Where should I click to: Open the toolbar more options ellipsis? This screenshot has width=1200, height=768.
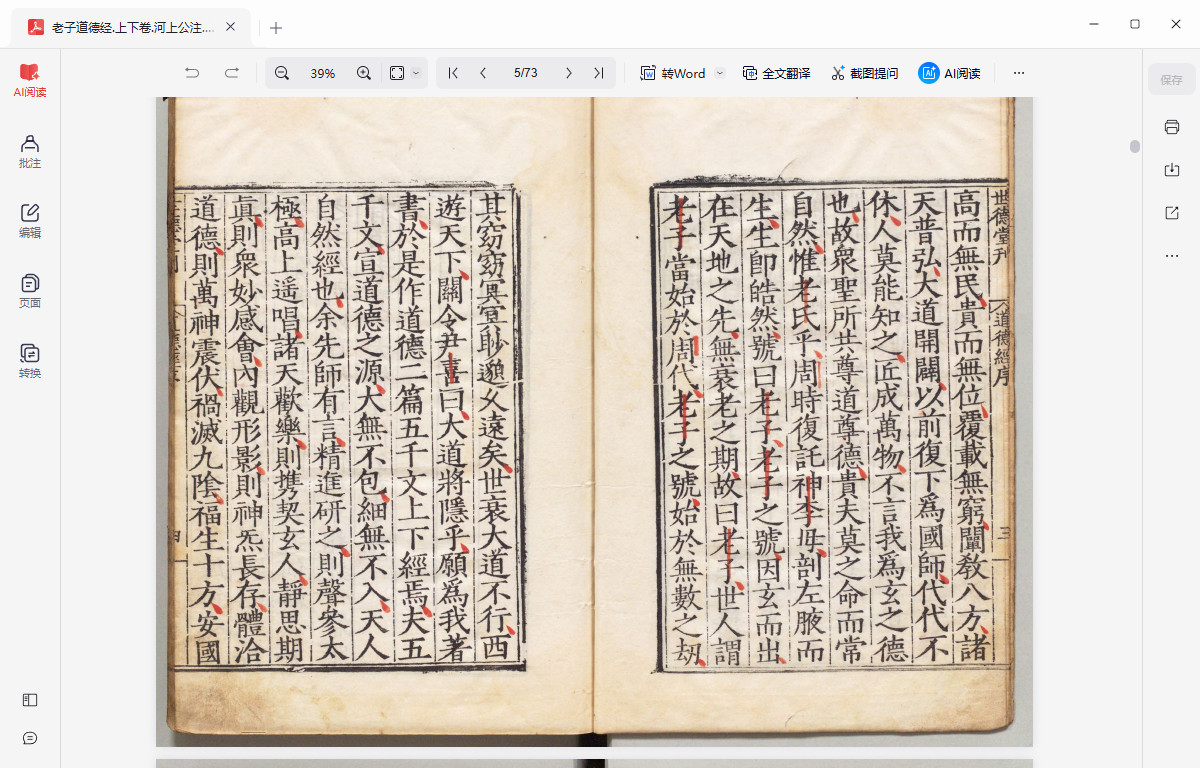click(1019, 73)
